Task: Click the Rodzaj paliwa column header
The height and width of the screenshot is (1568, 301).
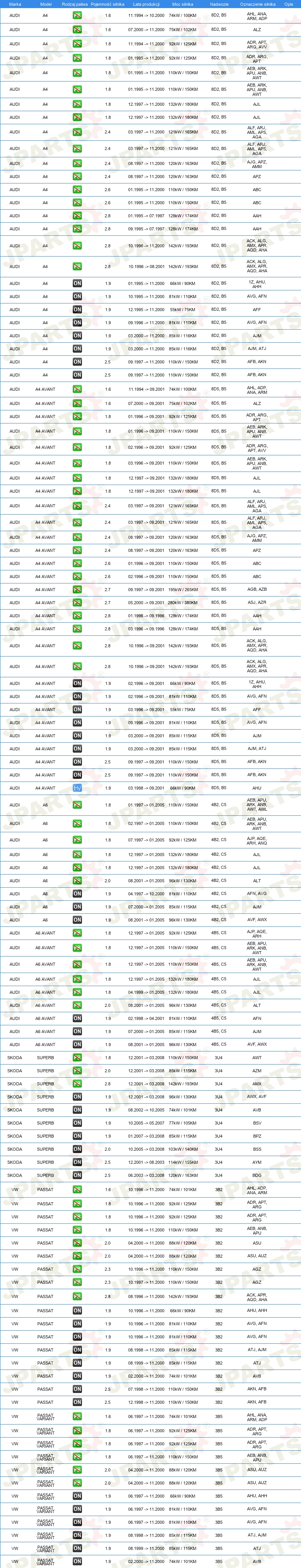Action: [75, 3]
